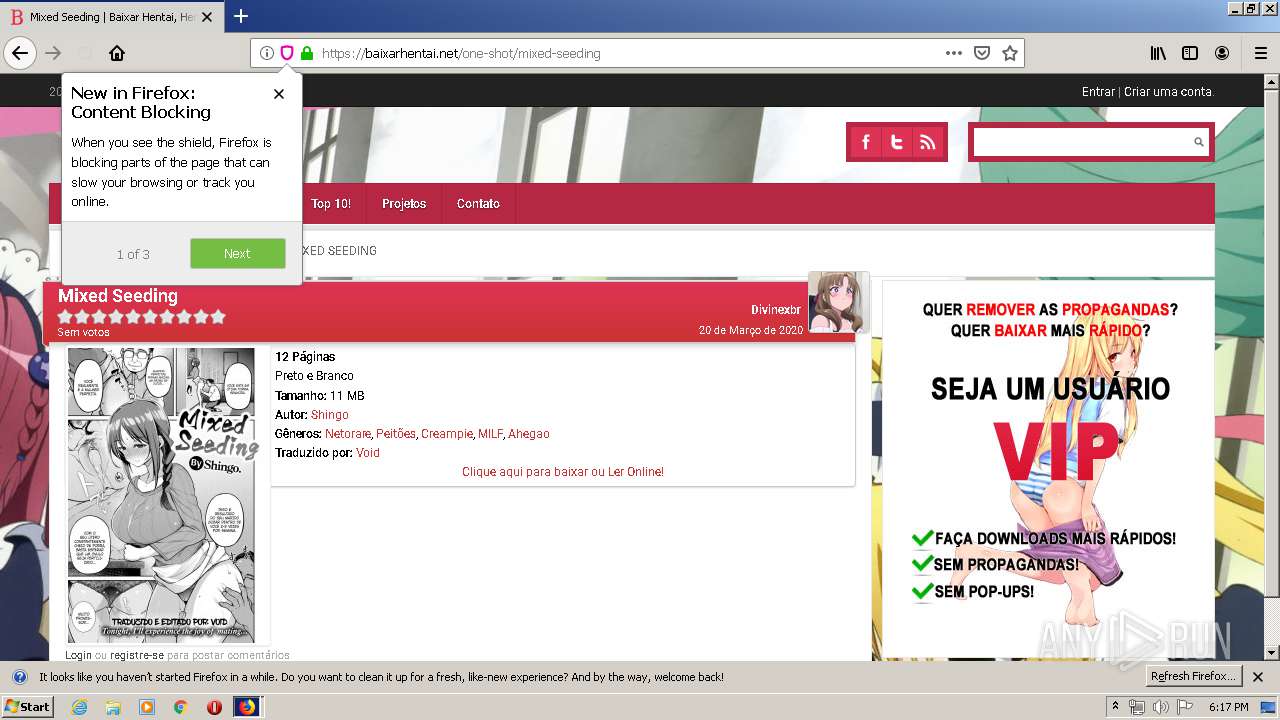Viewport: 1280px width, 720px height.
Task: Open the Mixed Seeding cover thumbnail
Action: click(161, 495)
